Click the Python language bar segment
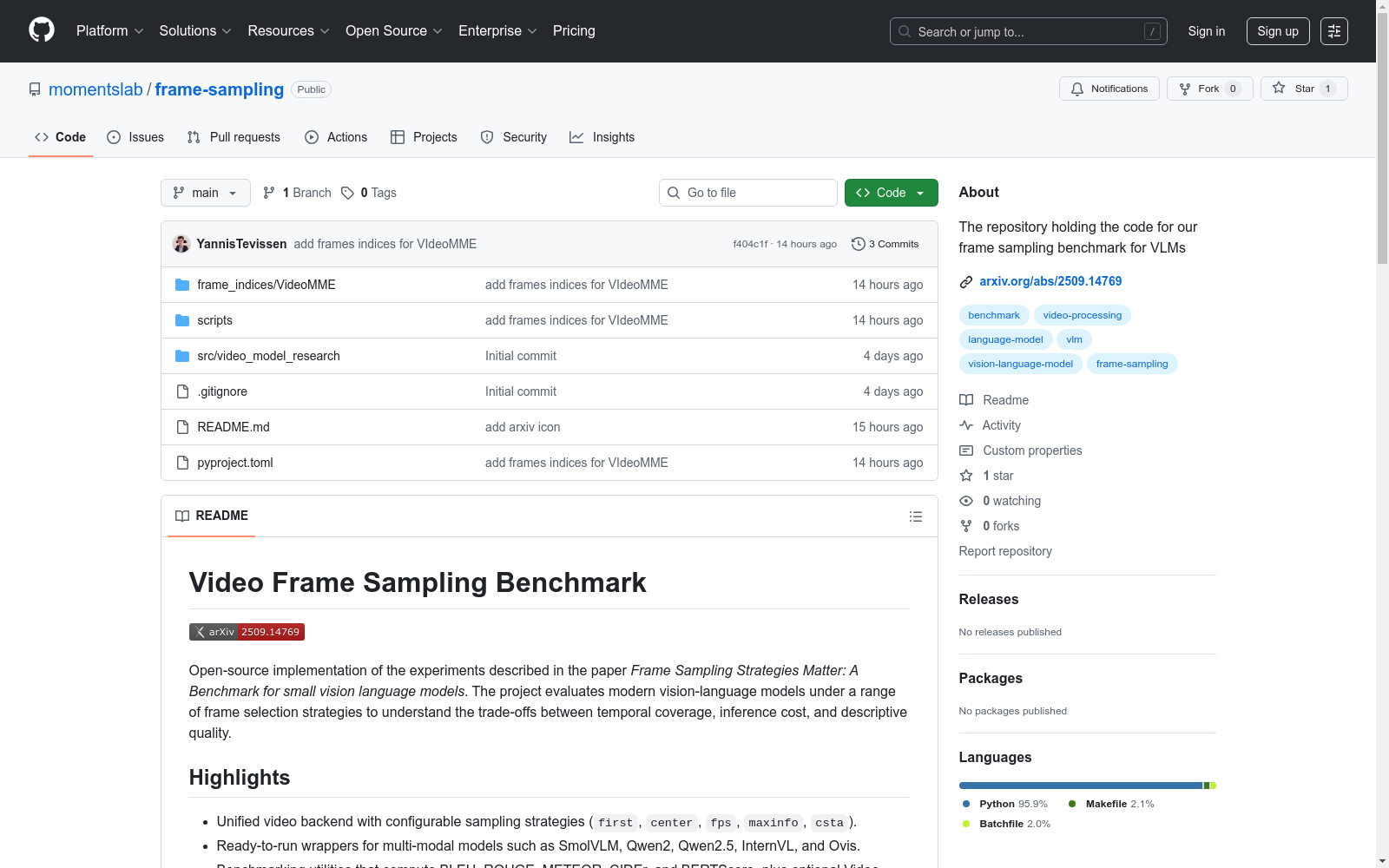The width and height of the screenshot is (1389, 868). point(1081,786)
